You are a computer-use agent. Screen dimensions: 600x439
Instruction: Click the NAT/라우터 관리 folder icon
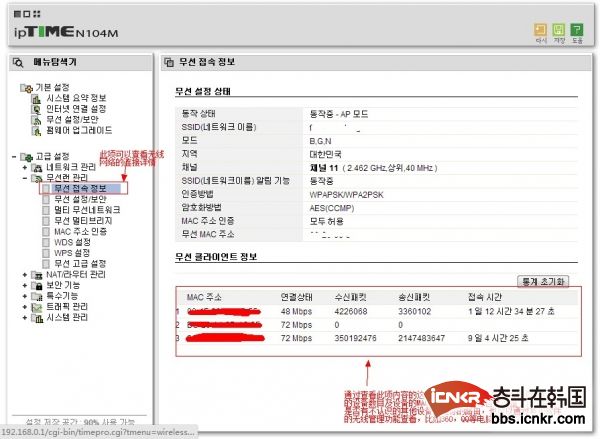(x=37, y=275)
